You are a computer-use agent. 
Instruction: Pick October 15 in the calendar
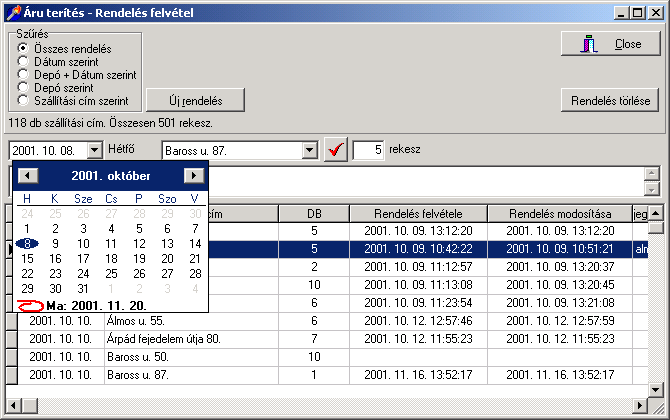tap(27, 258)
